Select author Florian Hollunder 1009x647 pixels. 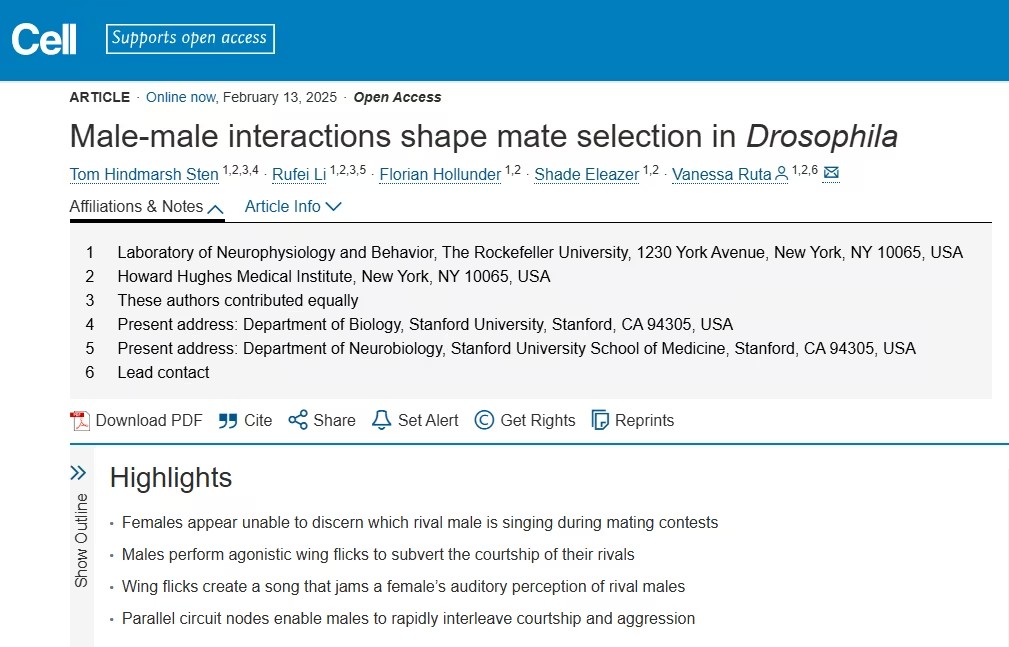coord(440,175)
